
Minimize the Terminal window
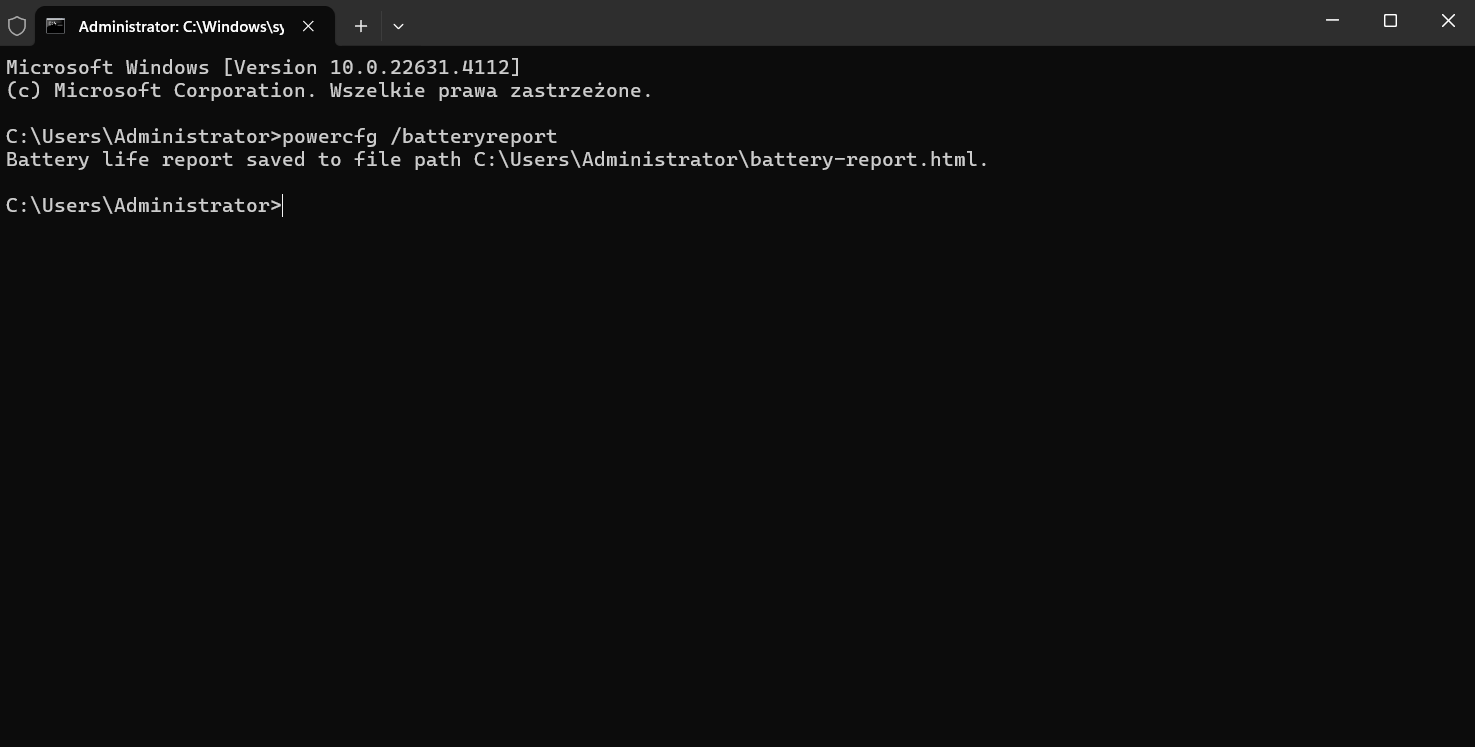(x=1332, y=21)
